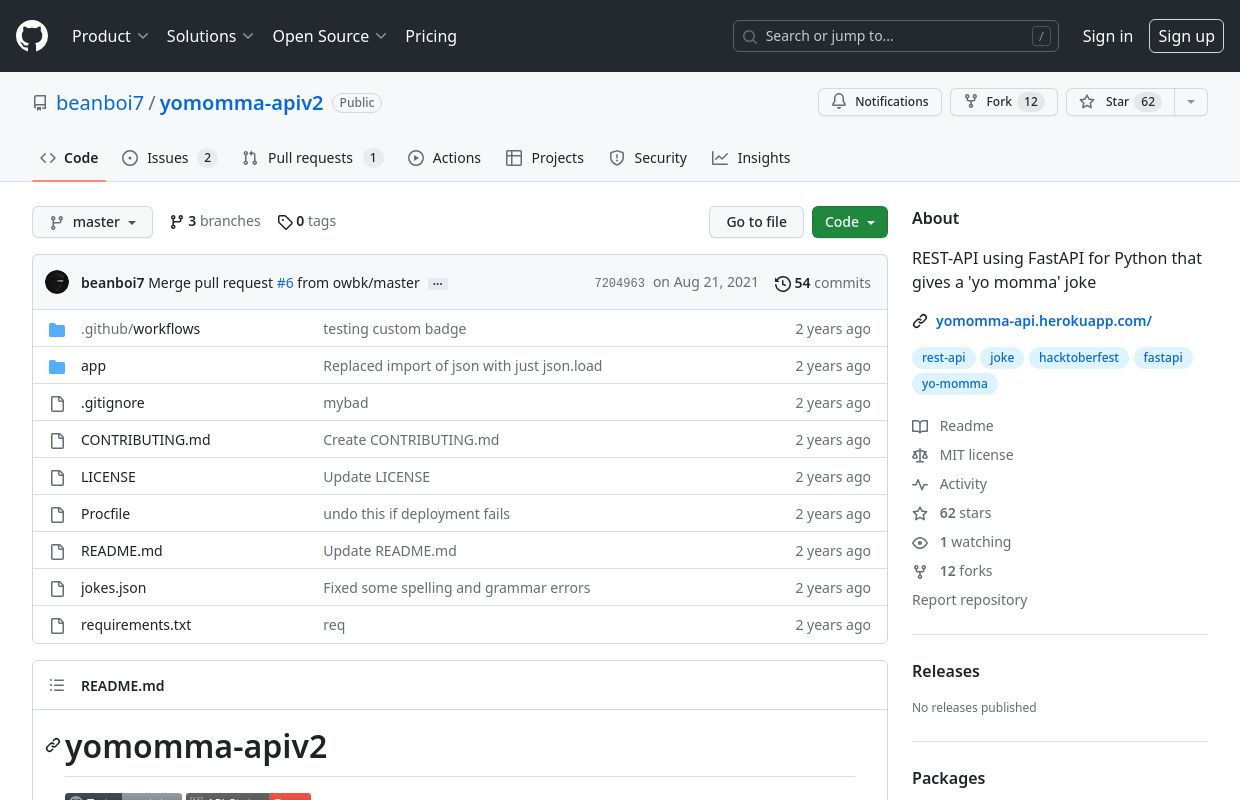Select the rest-api topic tag
1240x800 pixels.
[x=944, y=358]
